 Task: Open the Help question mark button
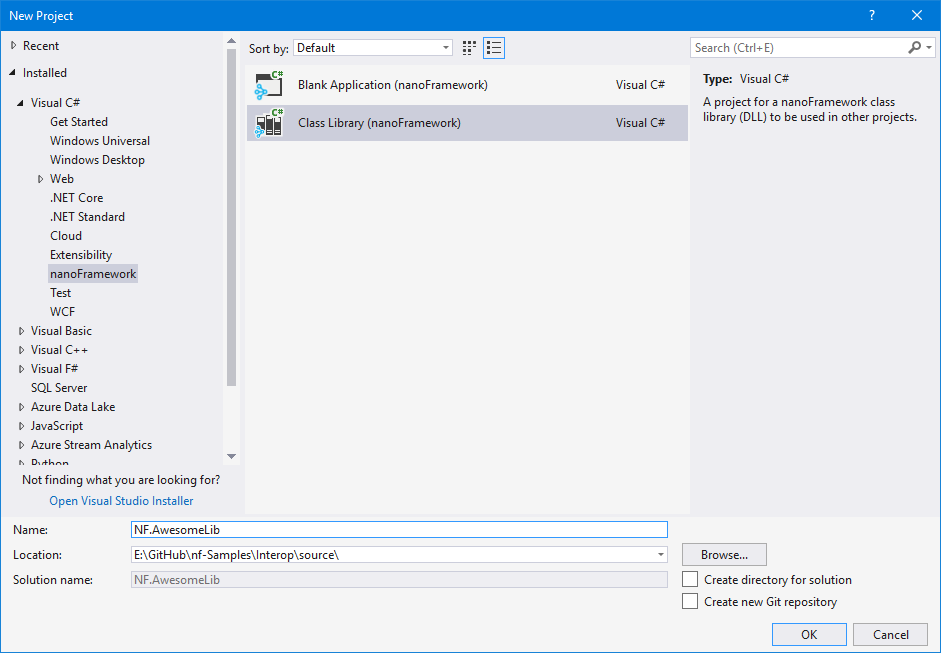coord(872,16)
